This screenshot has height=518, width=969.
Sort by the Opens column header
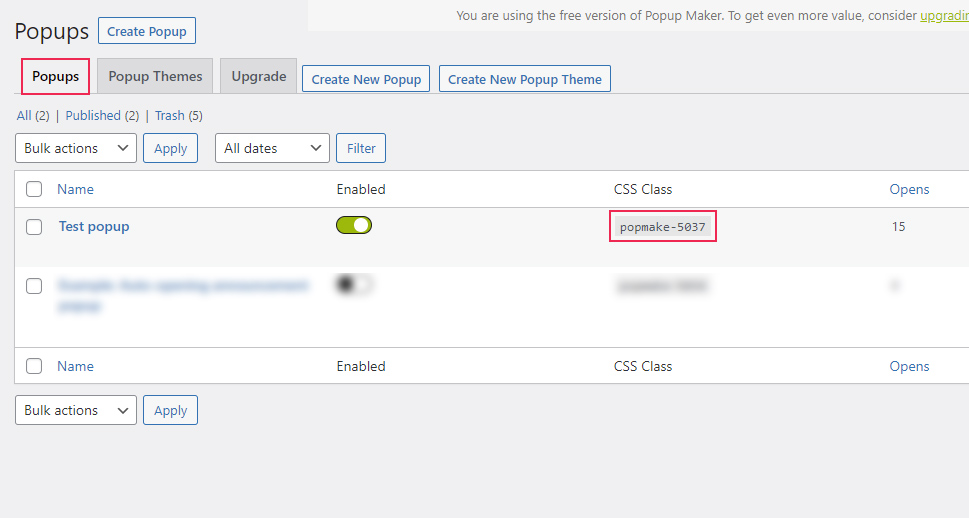(x=909, y=189)
